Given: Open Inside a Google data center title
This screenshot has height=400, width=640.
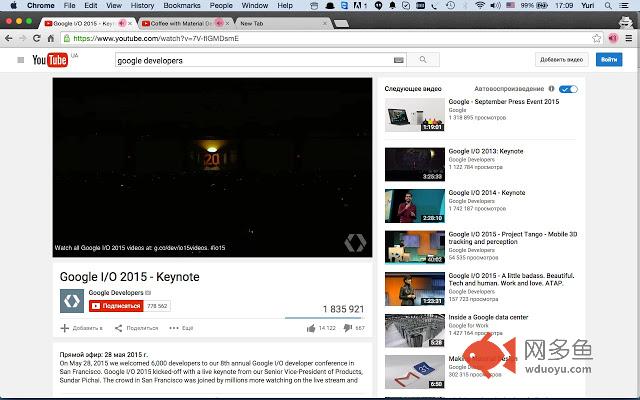Looking at the screenshot, I should pos(488,317).
